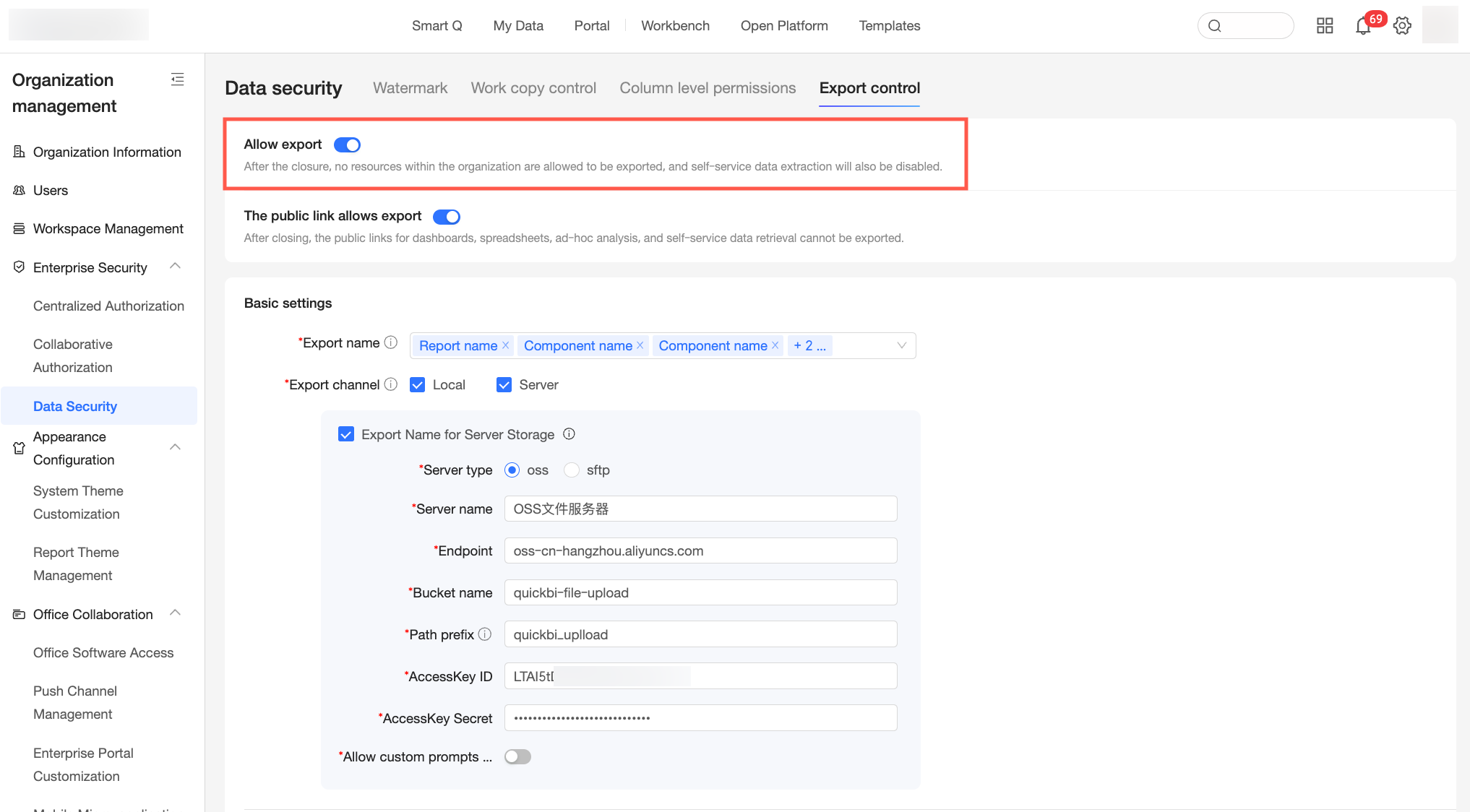Open the Export name dropdown arrow
Image resolution: width=1470 pixels, height=812 pixels.
point(901,345)
